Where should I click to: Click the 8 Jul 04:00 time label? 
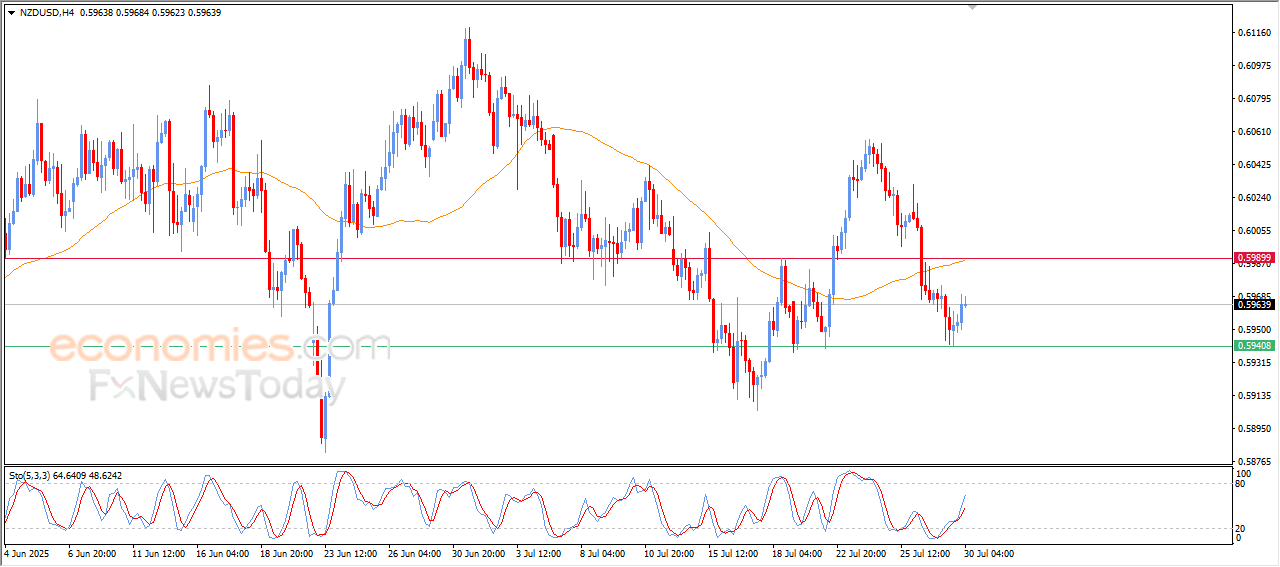click(x=603, y=553)
